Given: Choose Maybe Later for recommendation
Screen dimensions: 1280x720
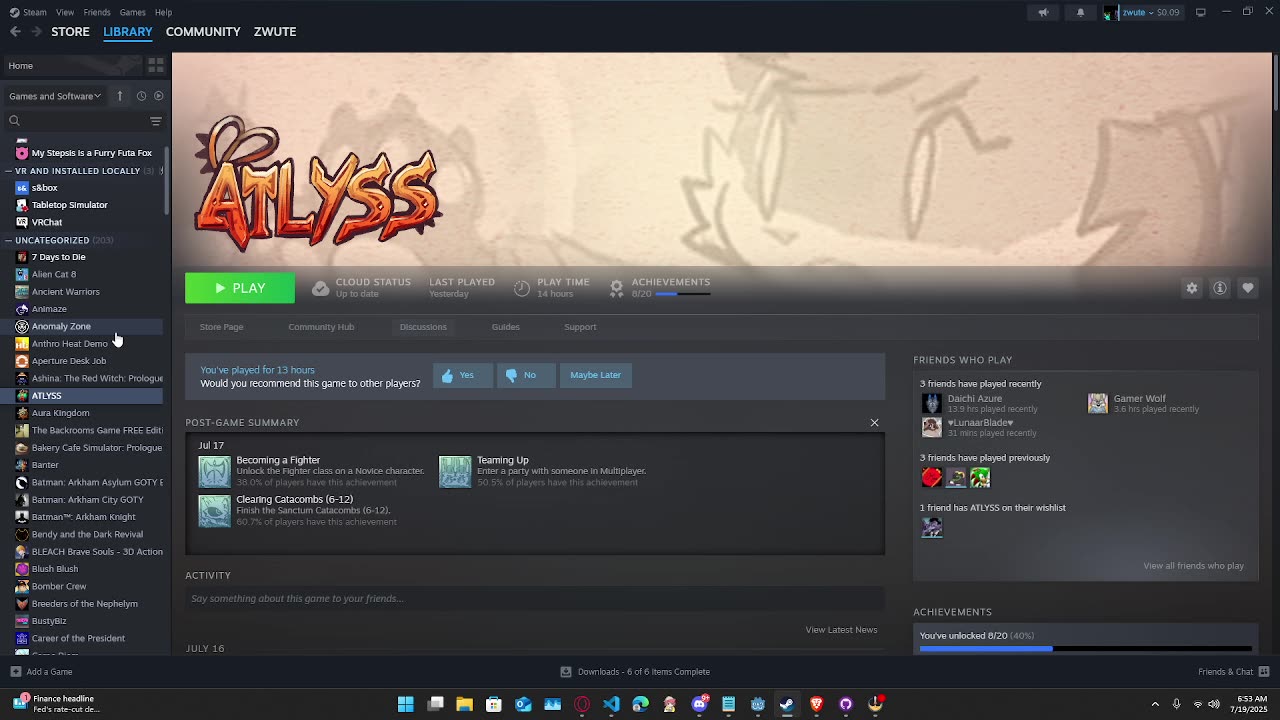Looking at the screenshot, I should point(596,375).
